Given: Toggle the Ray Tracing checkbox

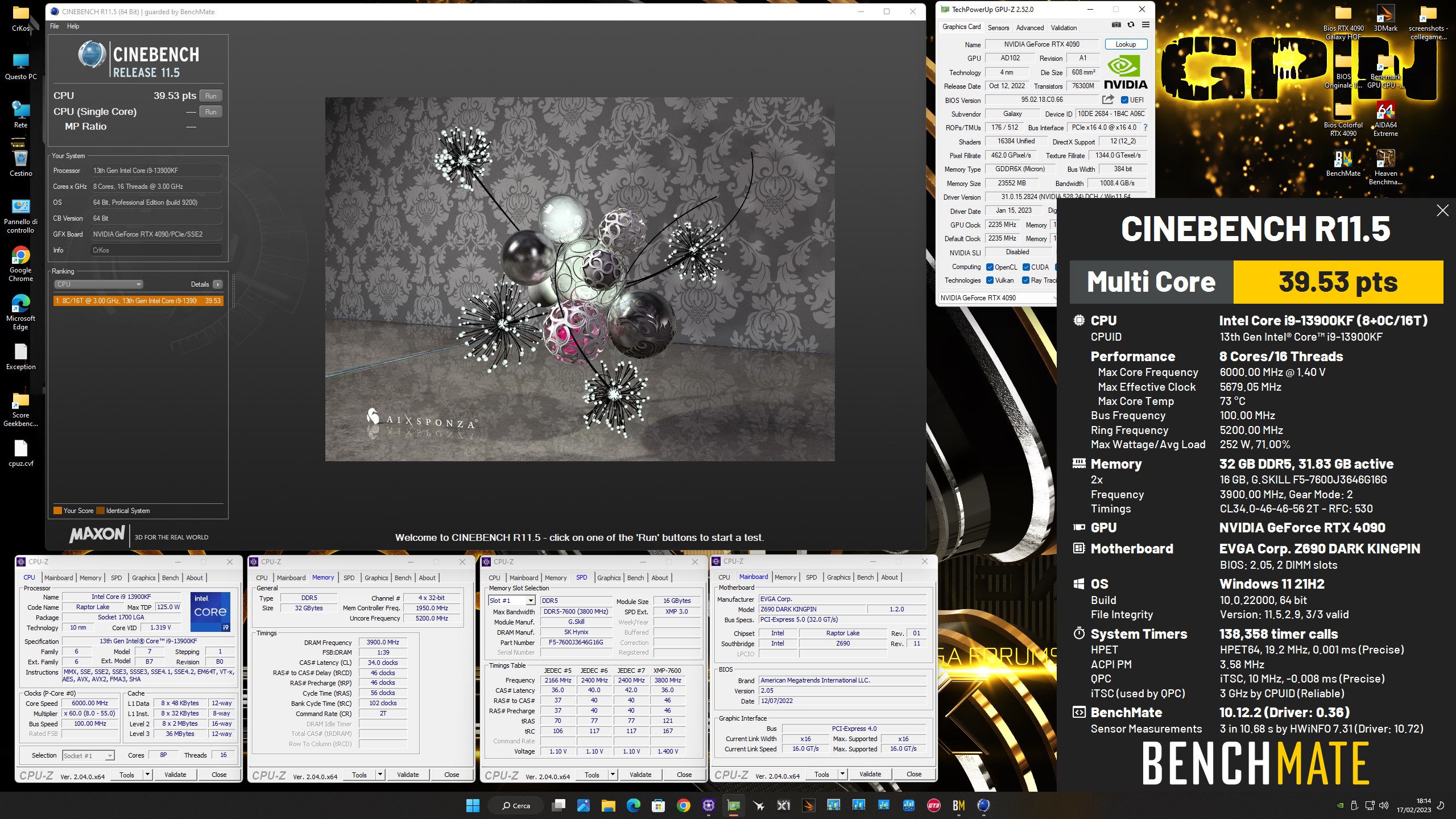Looking at the screenshot, I should 1025,280.
